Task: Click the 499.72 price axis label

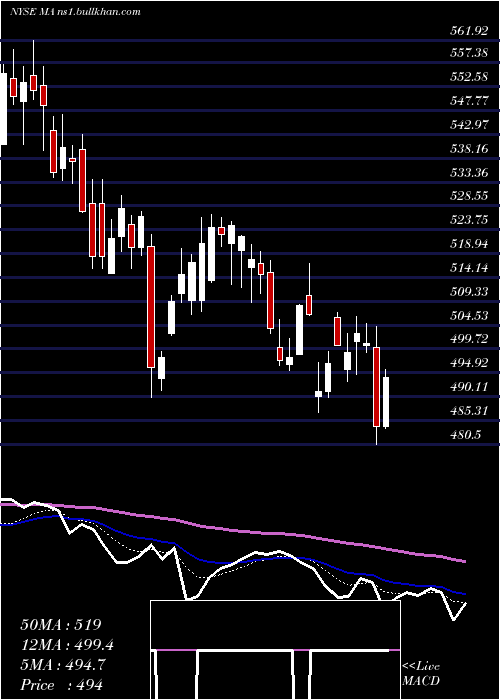Action: [468, 339]
